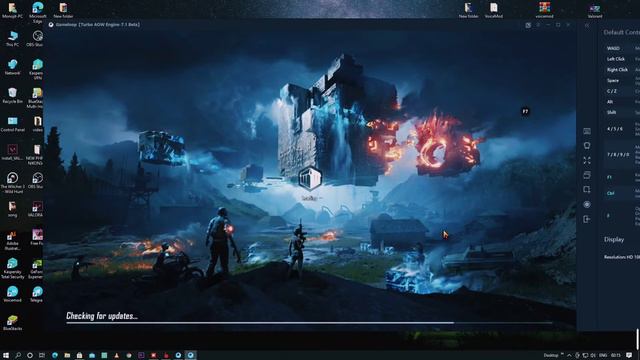
Task: Collapse the Gameloop side panel chevron
Action: 587,25
